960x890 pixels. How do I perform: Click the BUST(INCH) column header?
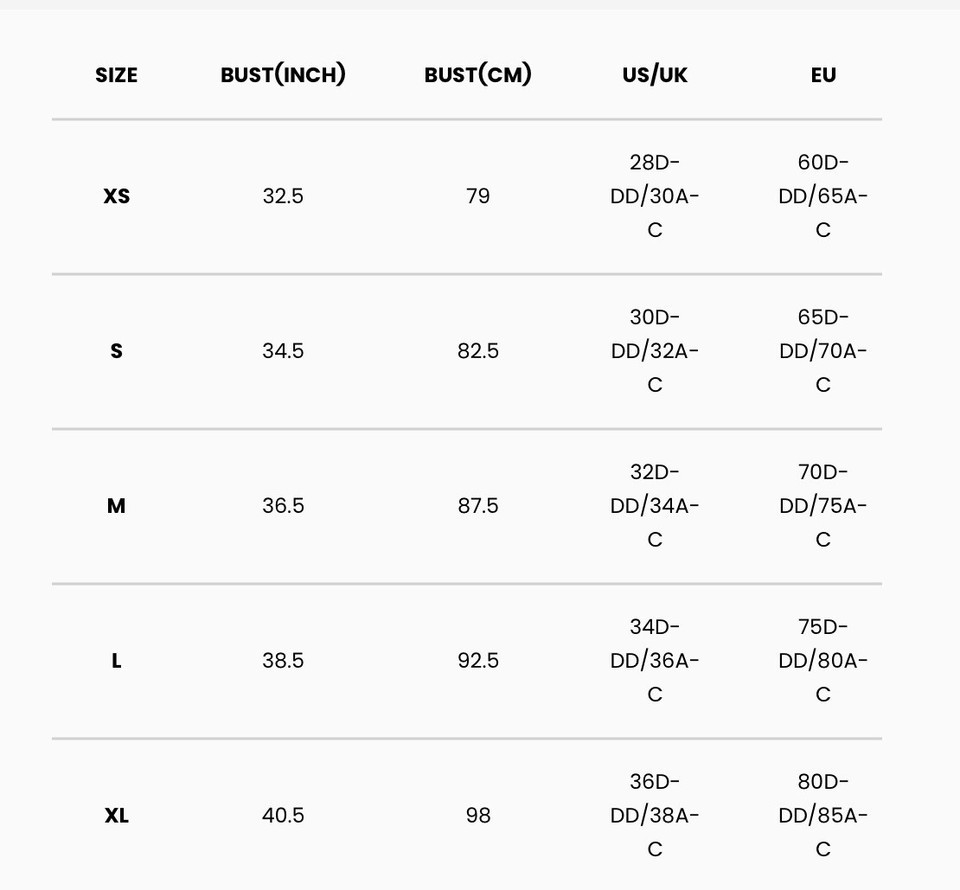(283, 75)
